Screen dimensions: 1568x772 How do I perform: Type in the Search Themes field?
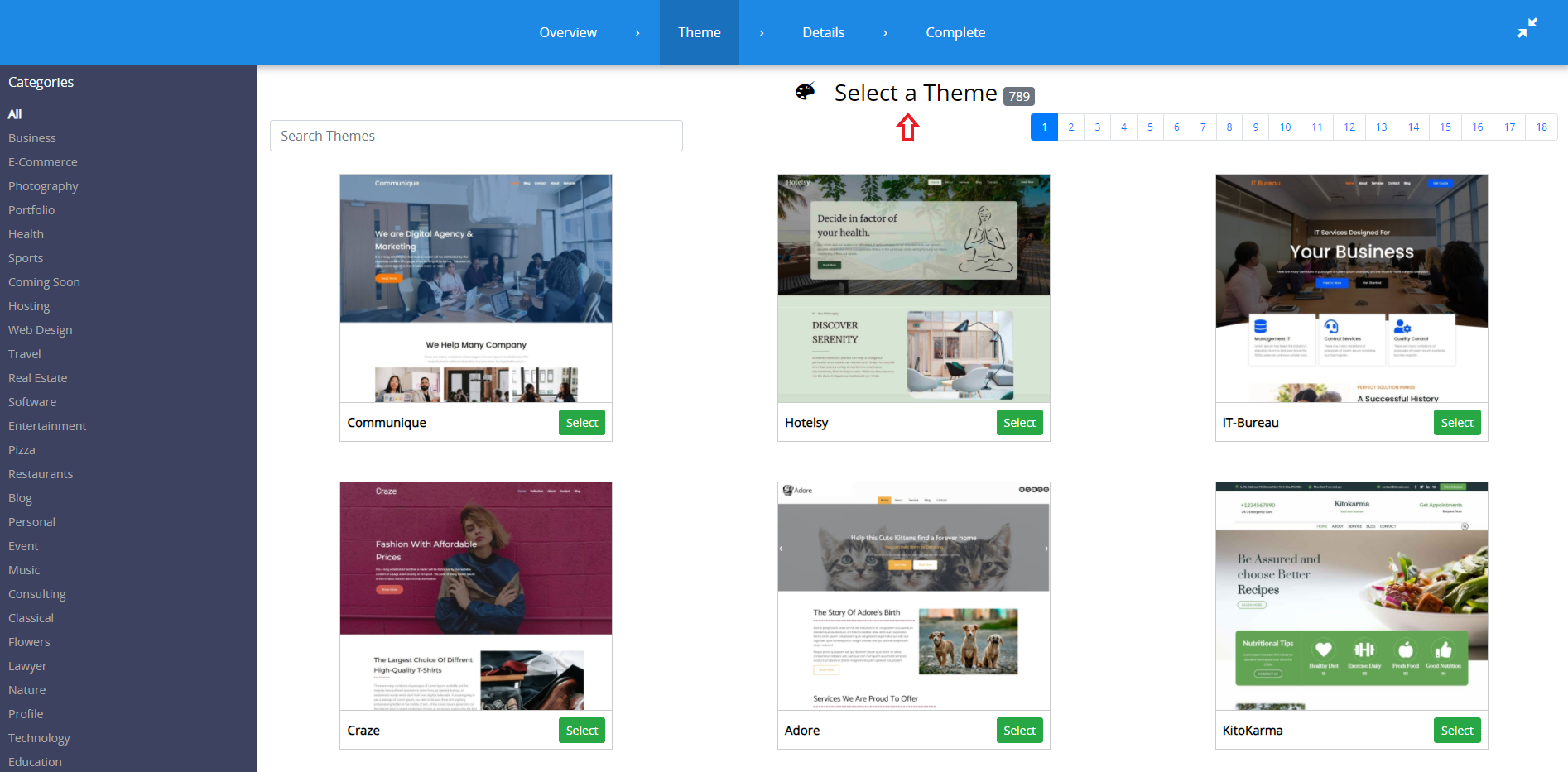[x=476, y=136]
